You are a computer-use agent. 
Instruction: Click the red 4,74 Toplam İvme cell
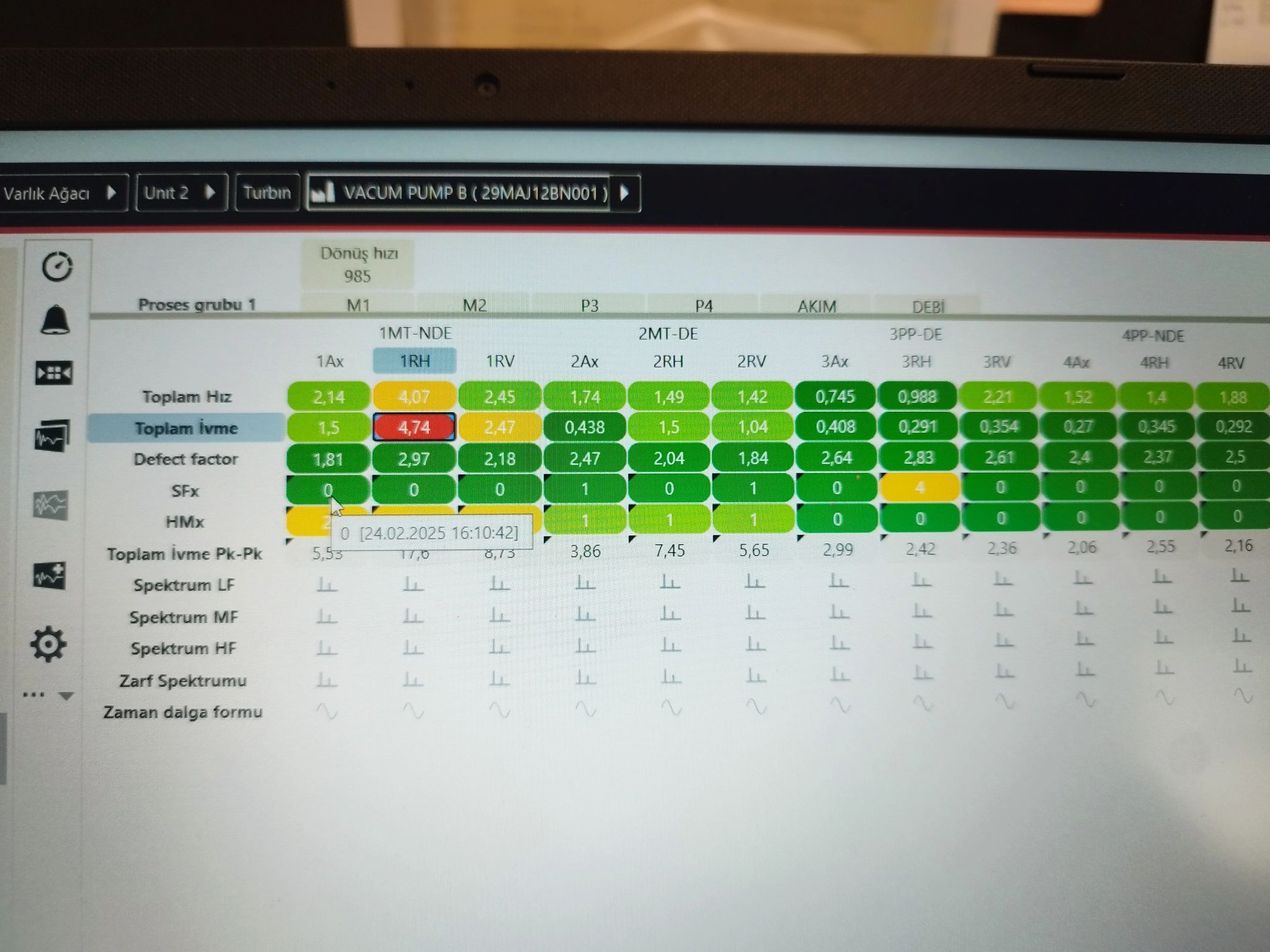[x=414, y=427]
